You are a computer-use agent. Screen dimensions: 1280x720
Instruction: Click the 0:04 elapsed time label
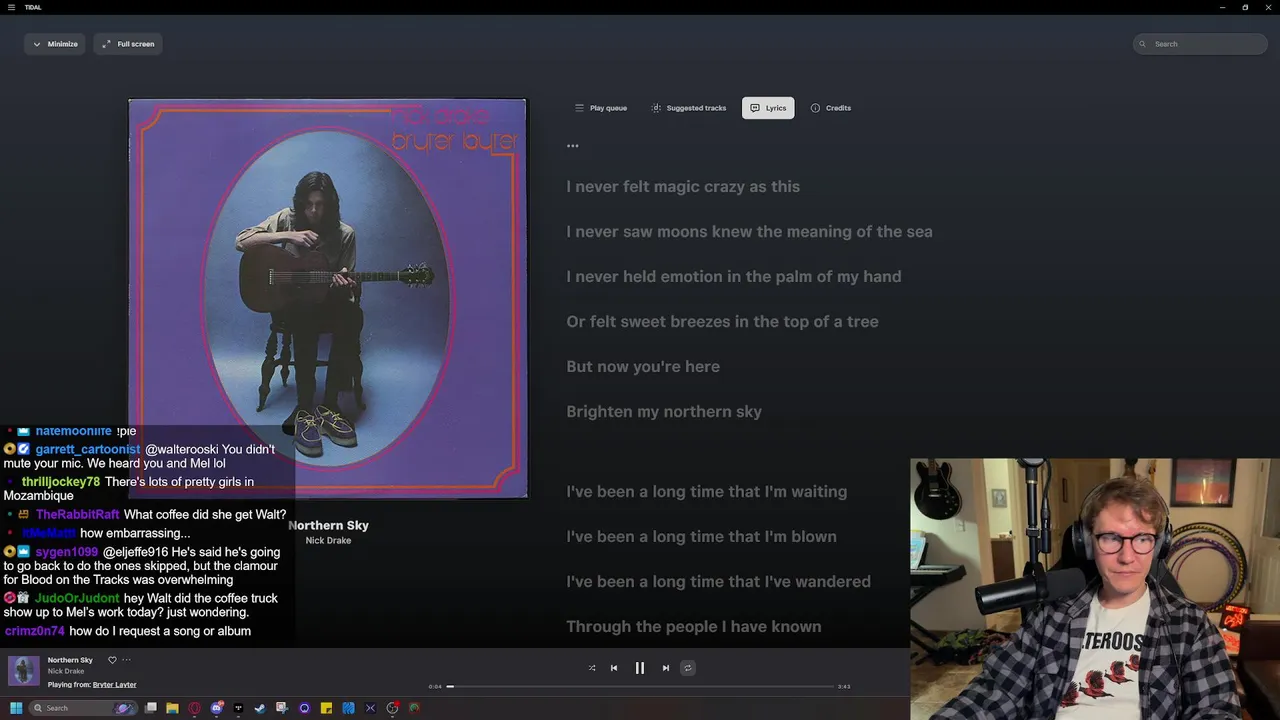tap(435, 686)
